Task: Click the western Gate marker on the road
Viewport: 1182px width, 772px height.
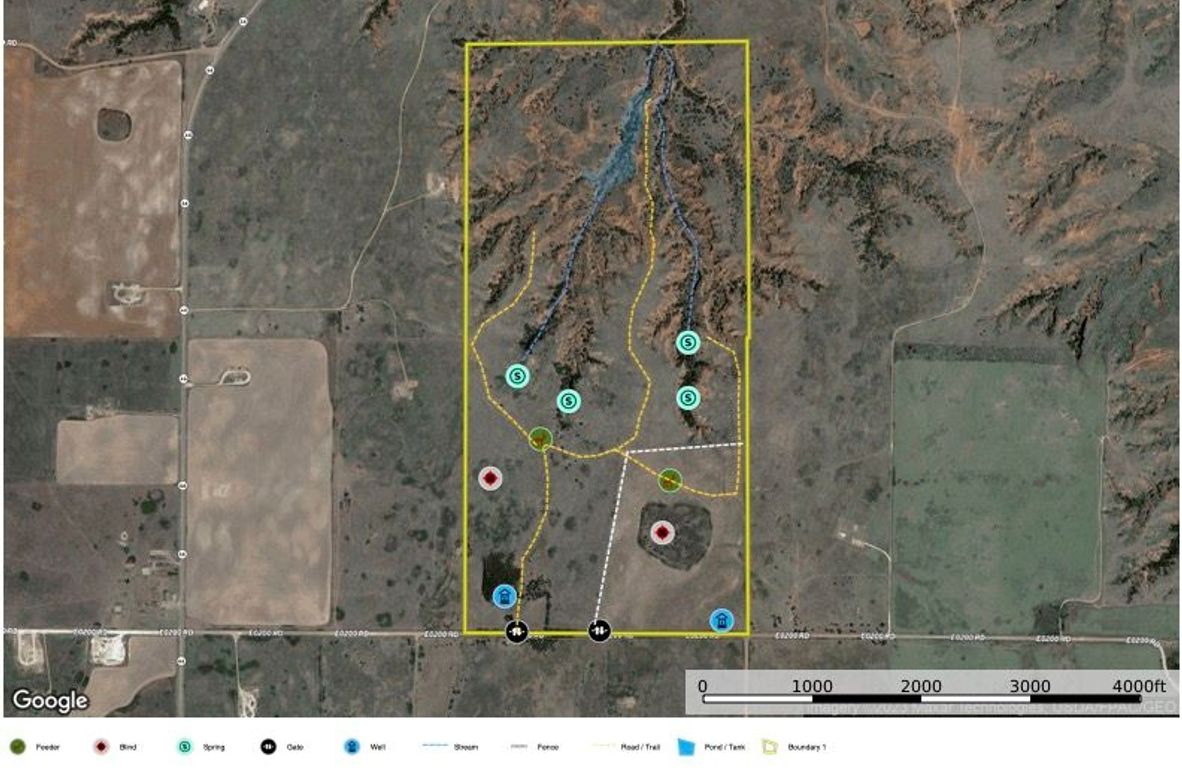Action: [x=516, y=631]
